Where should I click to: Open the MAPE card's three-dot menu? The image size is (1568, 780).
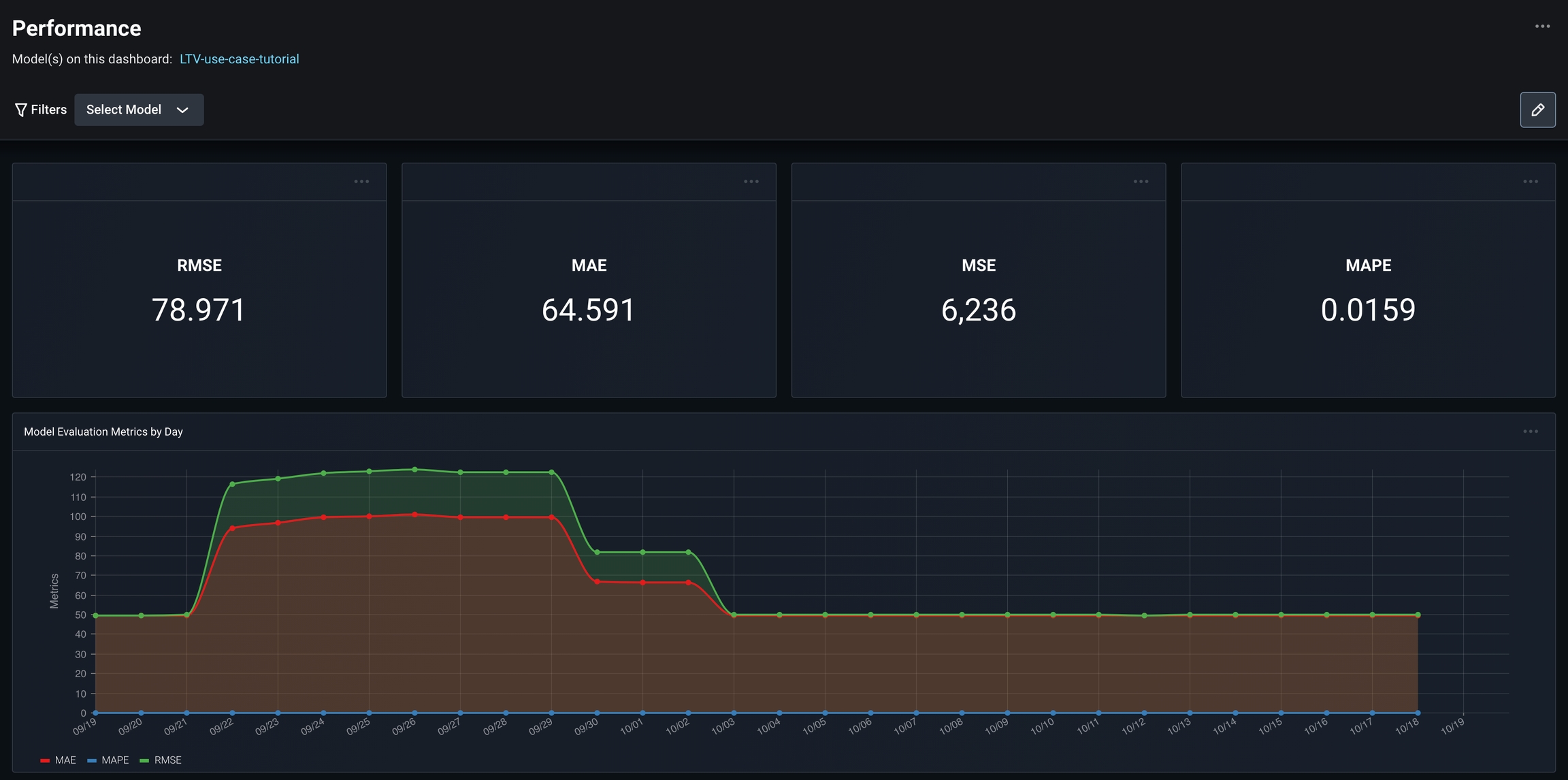coord(1530,182)
